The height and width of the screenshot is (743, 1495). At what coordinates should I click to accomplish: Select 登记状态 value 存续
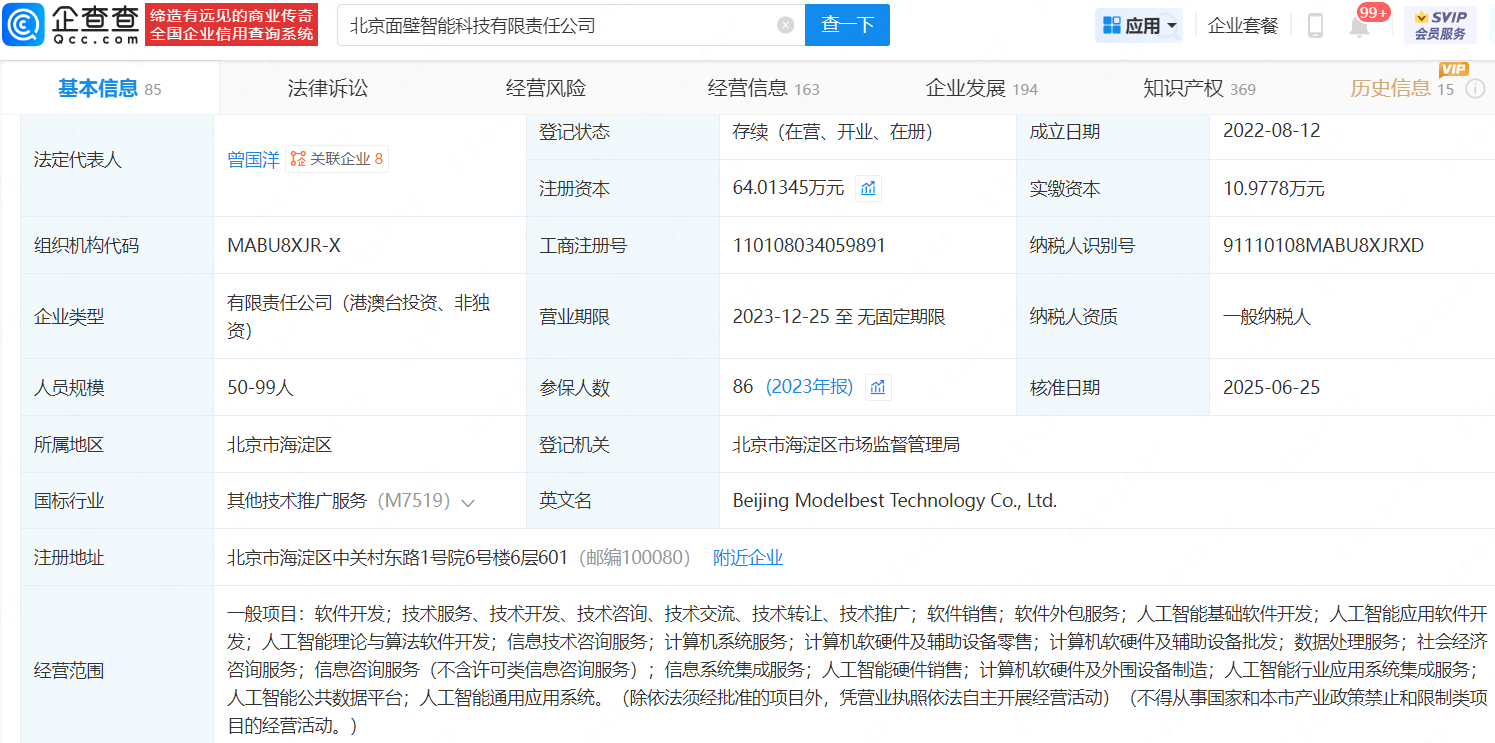(x=832, y=131)
